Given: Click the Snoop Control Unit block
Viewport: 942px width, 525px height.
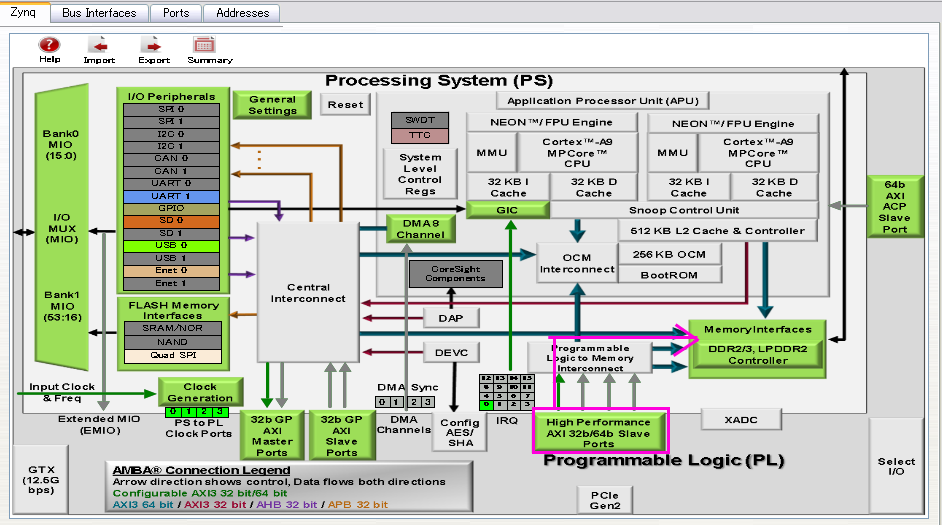Looking at the screenshot, I should 684,210.
